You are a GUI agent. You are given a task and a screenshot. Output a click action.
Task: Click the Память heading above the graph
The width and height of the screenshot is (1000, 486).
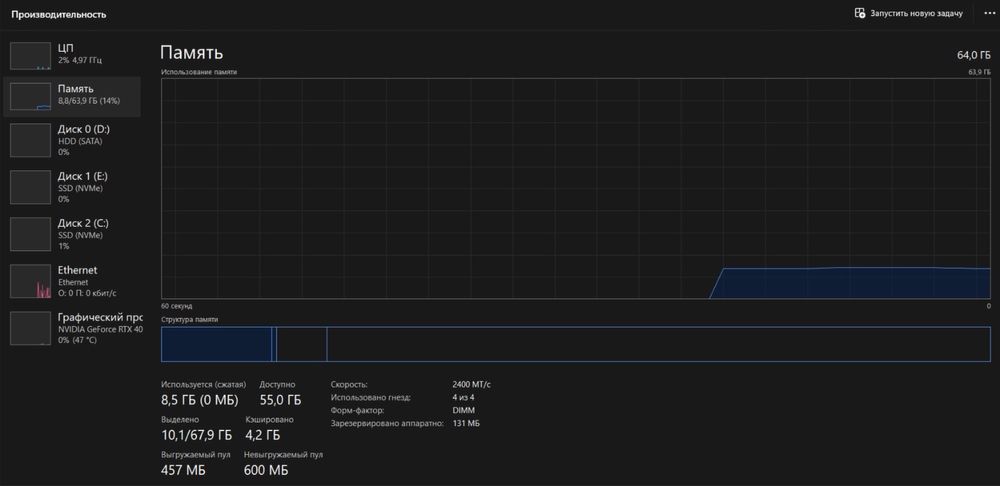(x=191, y=52)
